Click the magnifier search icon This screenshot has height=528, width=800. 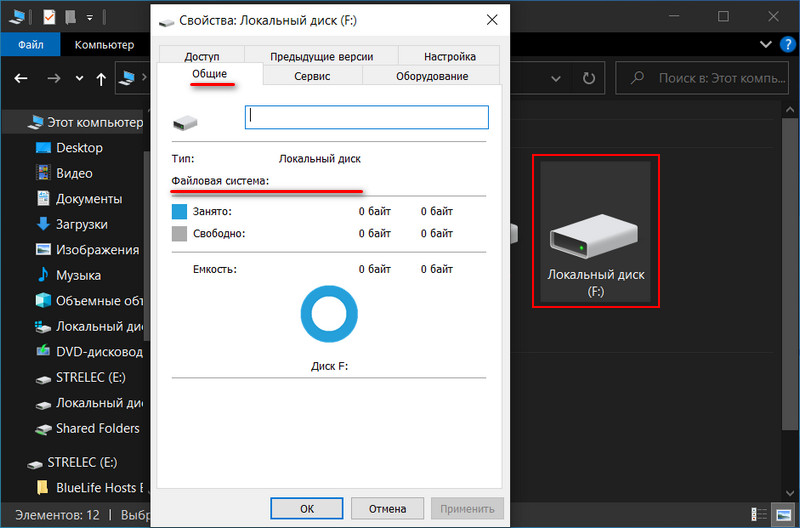637,78
